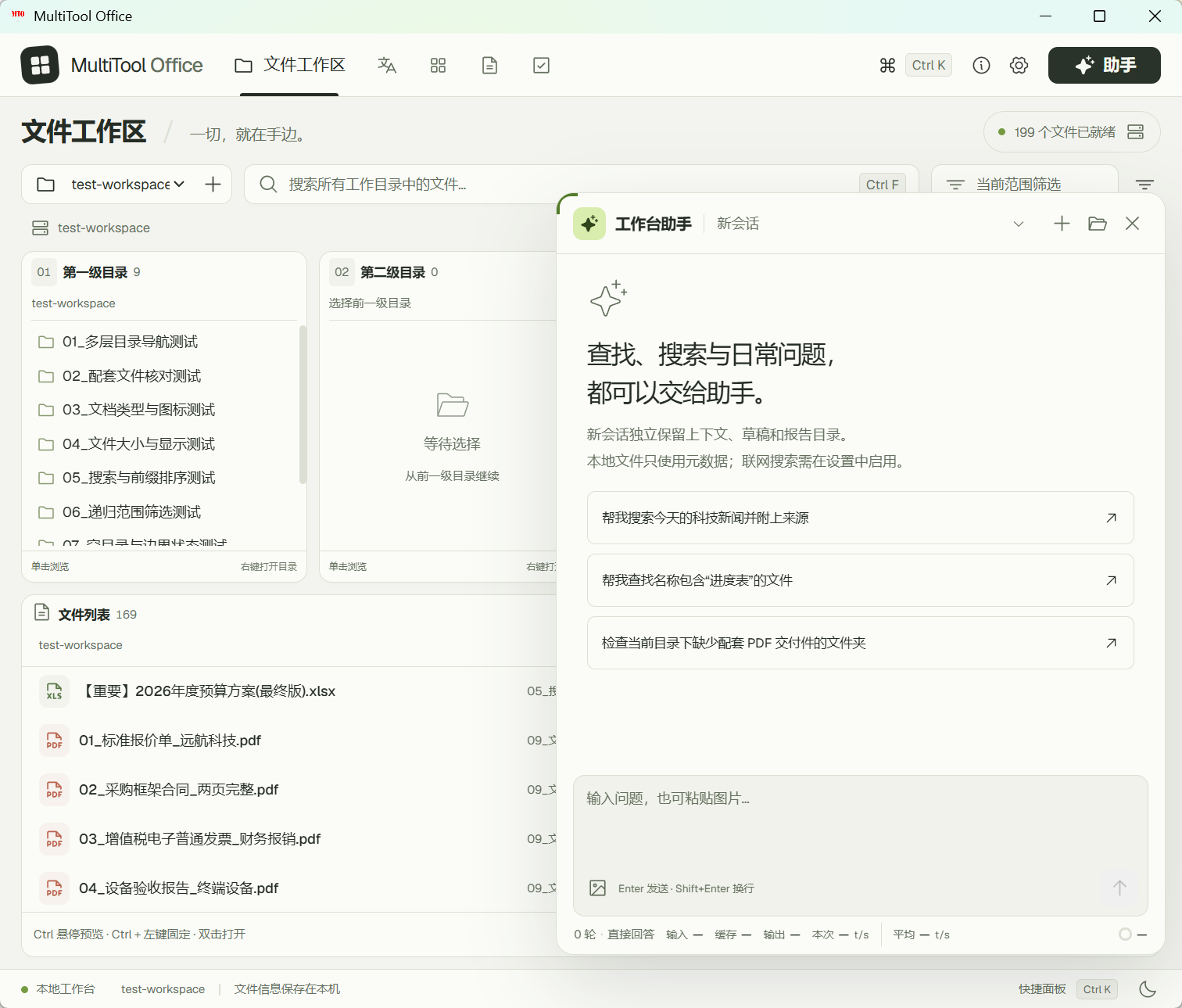
Task: Add a new workspace with plus icon
Action: pyautogui.click(x=213, y=185)
